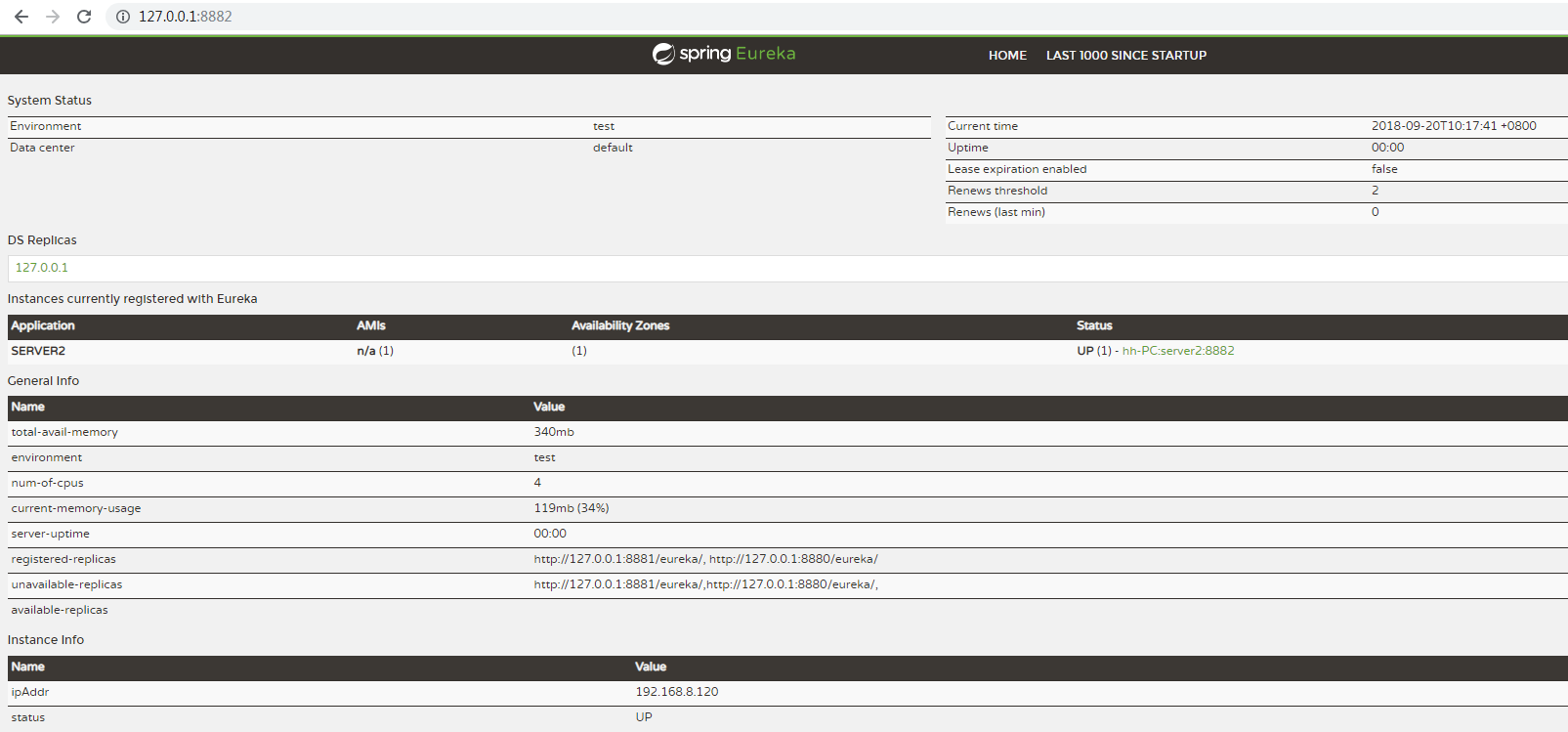
Task: Click the Renews threshold label
Action: (997, 191)
